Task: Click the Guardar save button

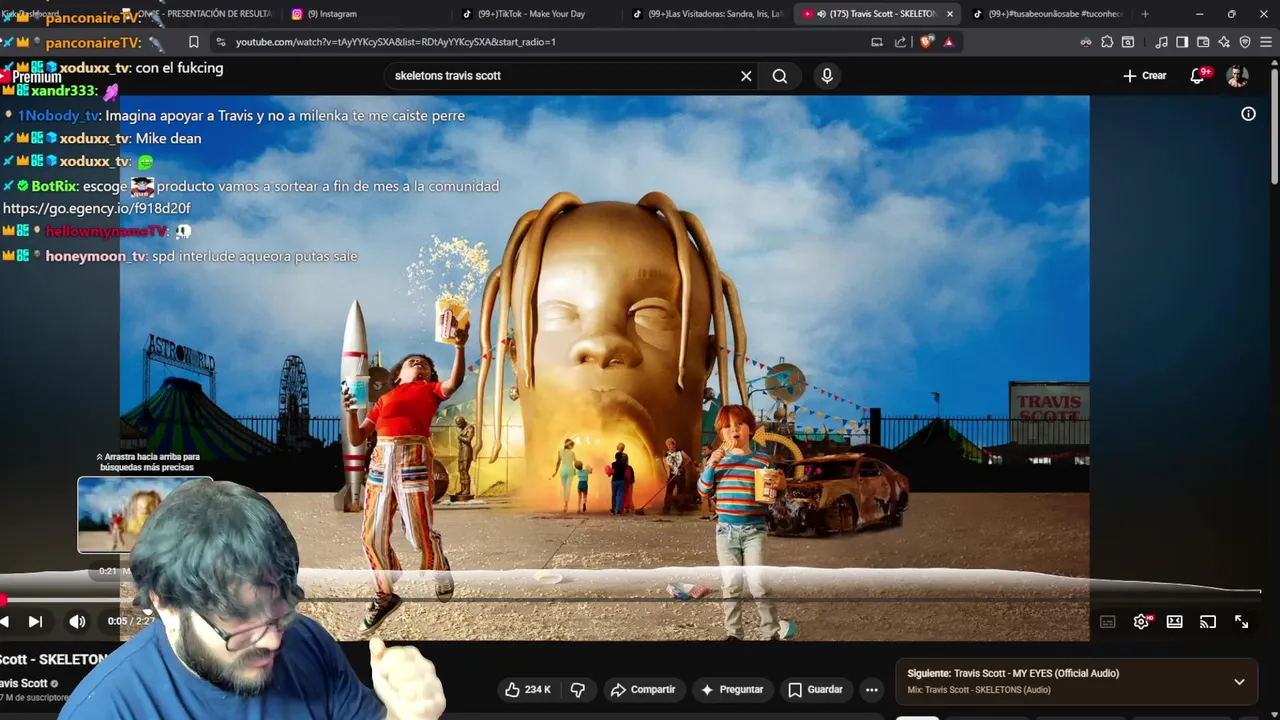Action: [815, 690]
